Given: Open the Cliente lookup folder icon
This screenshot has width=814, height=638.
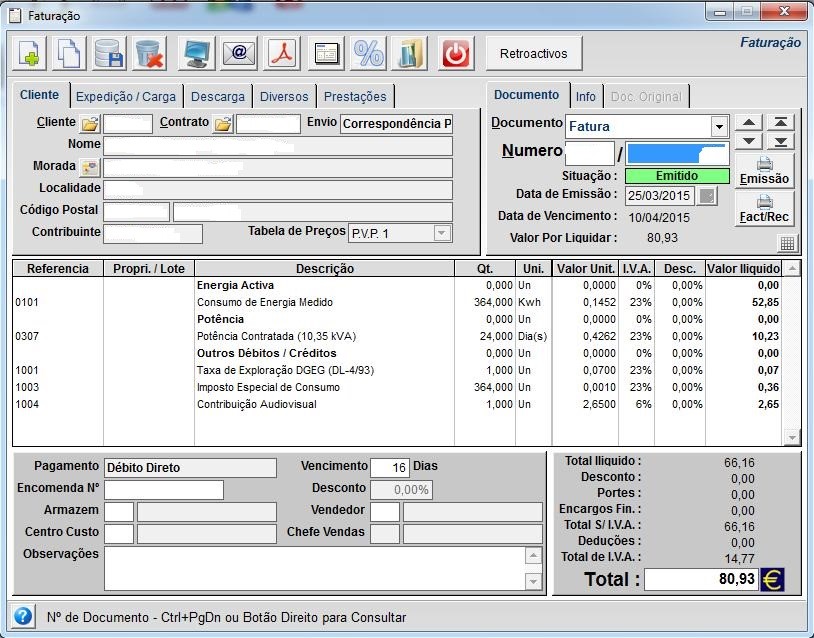Looking at the screenshot, I should point(90,124).
